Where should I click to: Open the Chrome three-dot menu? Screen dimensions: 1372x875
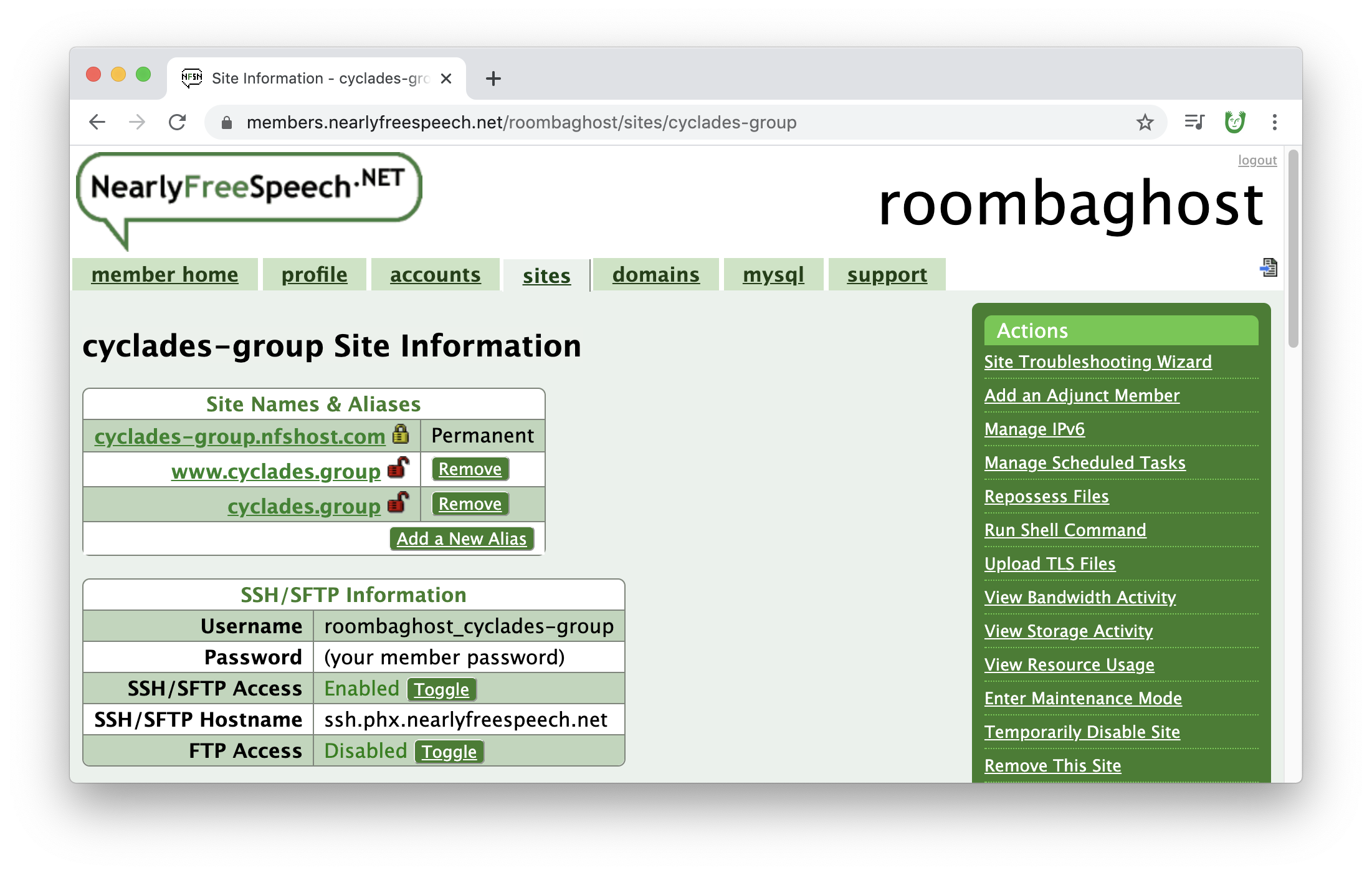point(1275,122)
